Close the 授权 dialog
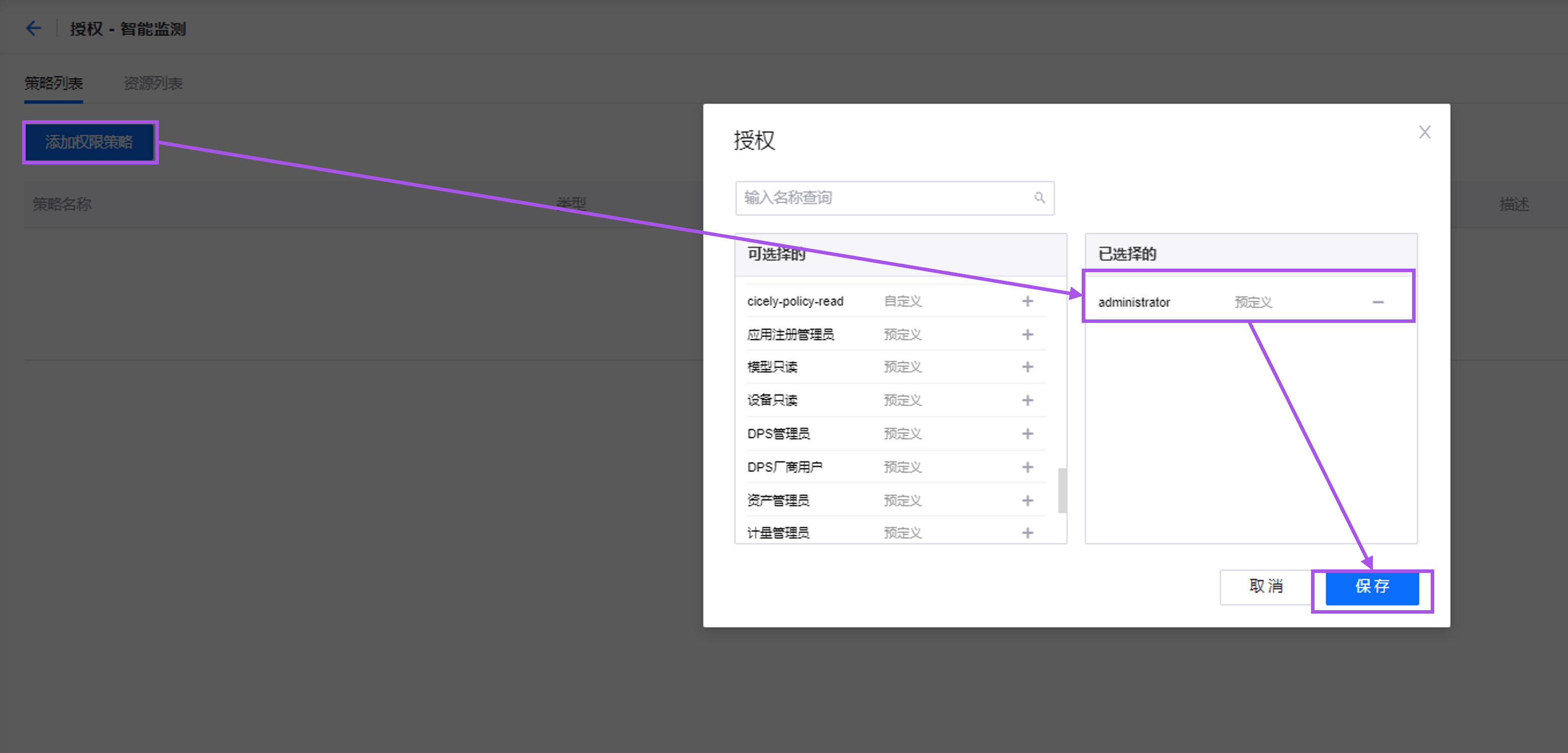This screenshot has width=1568, height=753. (1424, 132)
